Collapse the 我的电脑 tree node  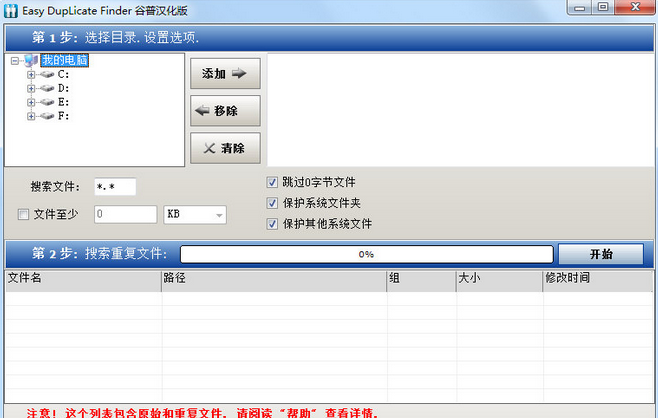click(15, 61)
